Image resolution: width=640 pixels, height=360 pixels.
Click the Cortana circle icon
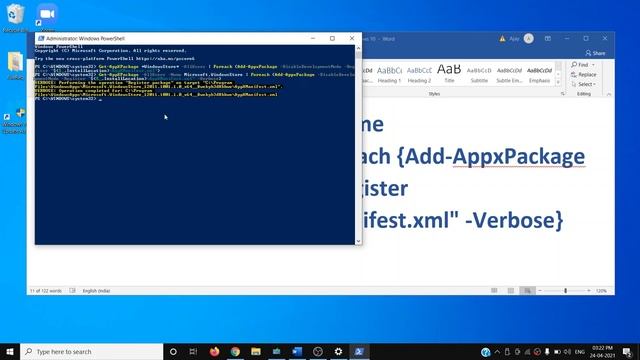[x=173, y=351]
